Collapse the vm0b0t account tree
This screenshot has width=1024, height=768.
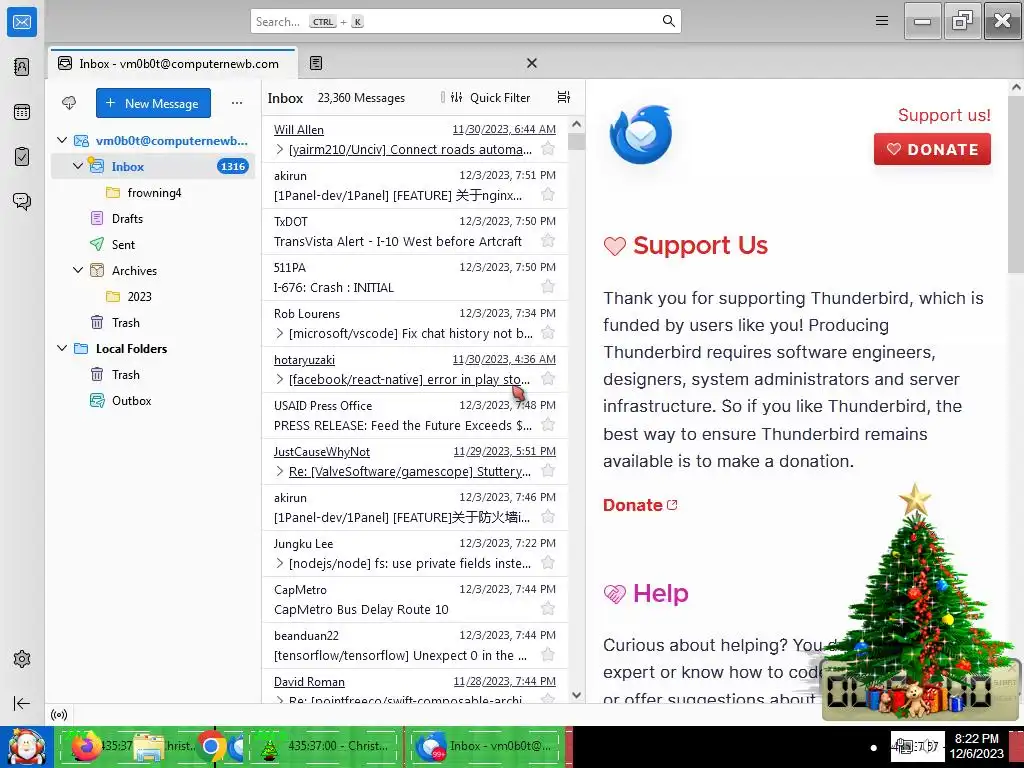click(x=62, y=140)
